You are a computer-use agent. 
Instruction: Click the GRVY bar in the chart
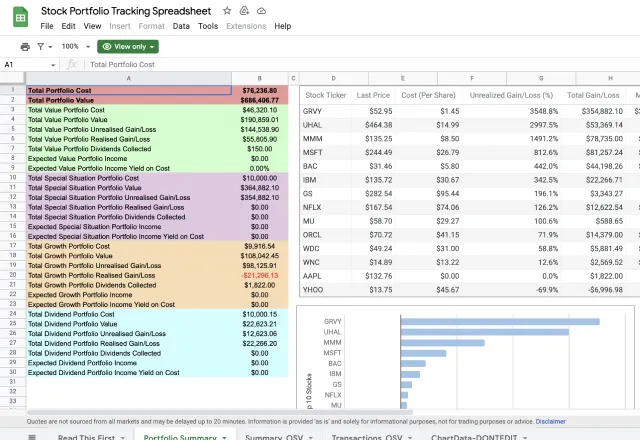[500, 322]
